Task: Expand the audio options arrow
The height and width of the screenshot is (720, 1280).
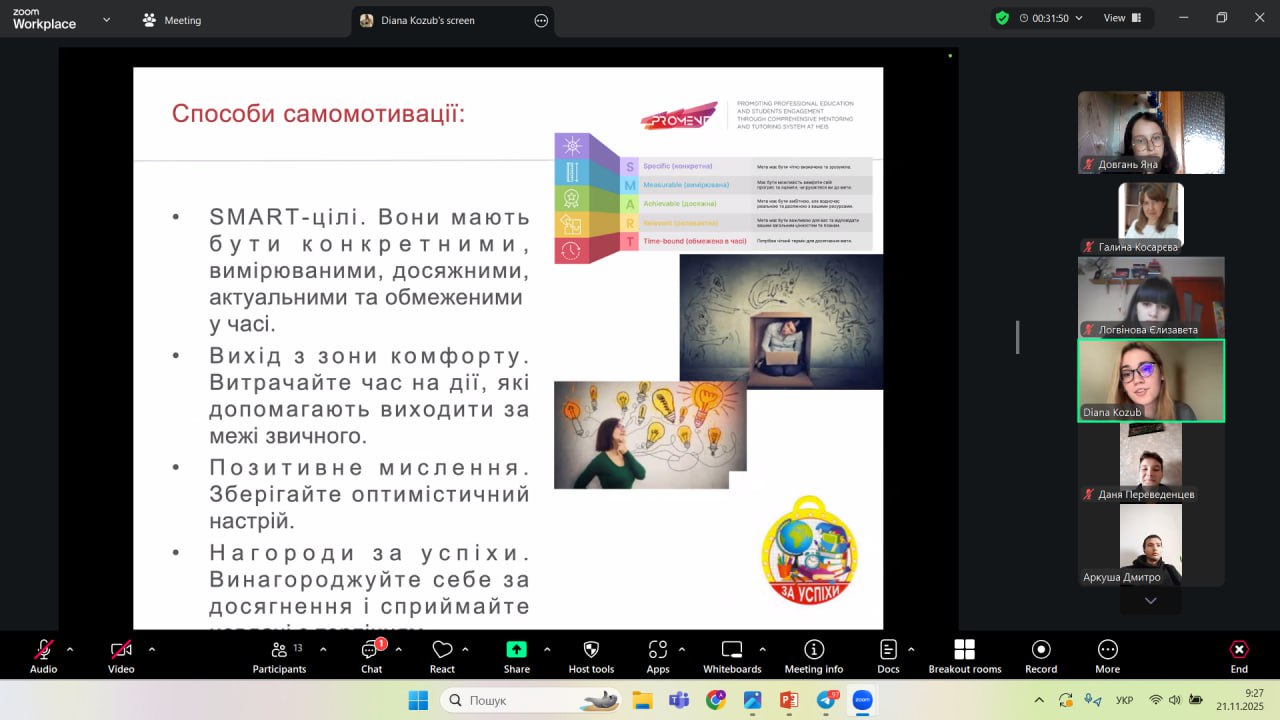Action: (70, 649)
